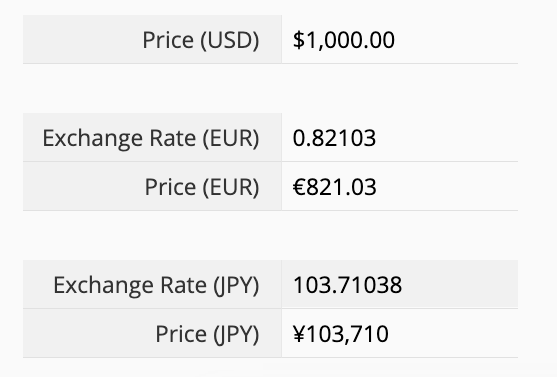Click the (JPY) text of the Price label

[236, 334]
